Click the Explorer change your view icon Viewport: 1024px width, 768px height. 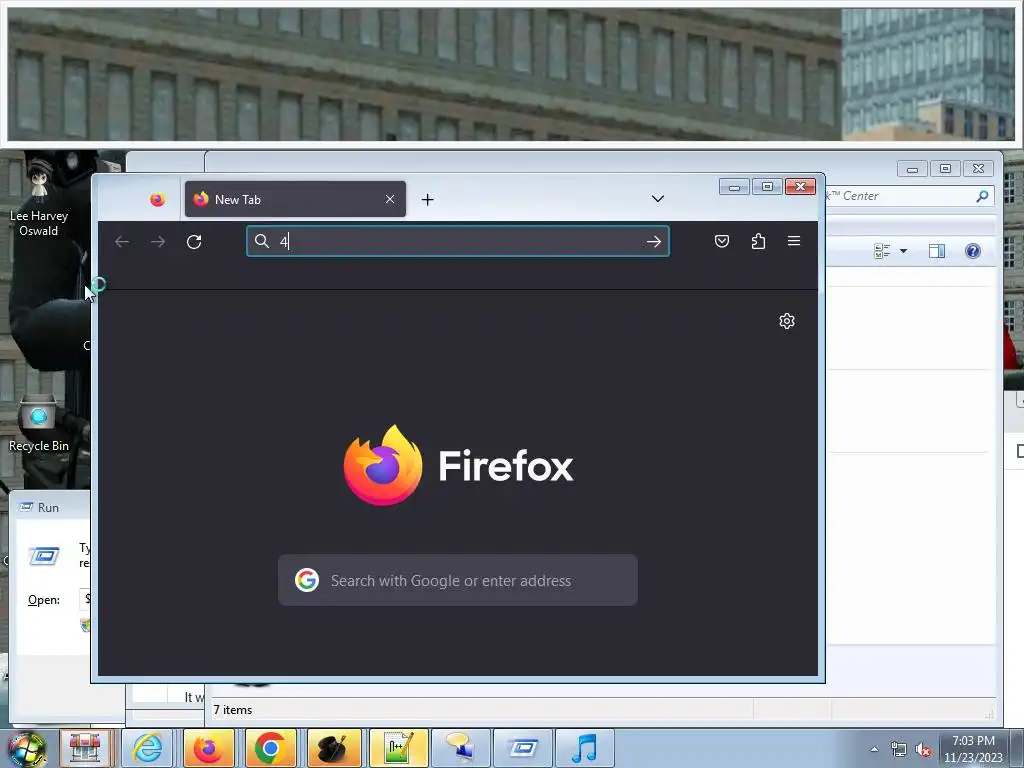coord(882,251)
